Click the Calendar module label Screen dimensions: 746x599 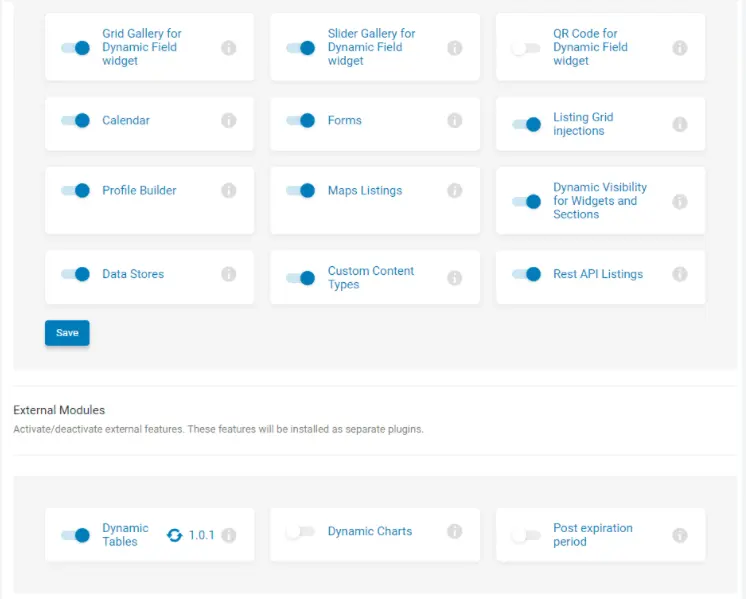coord(126,120)
